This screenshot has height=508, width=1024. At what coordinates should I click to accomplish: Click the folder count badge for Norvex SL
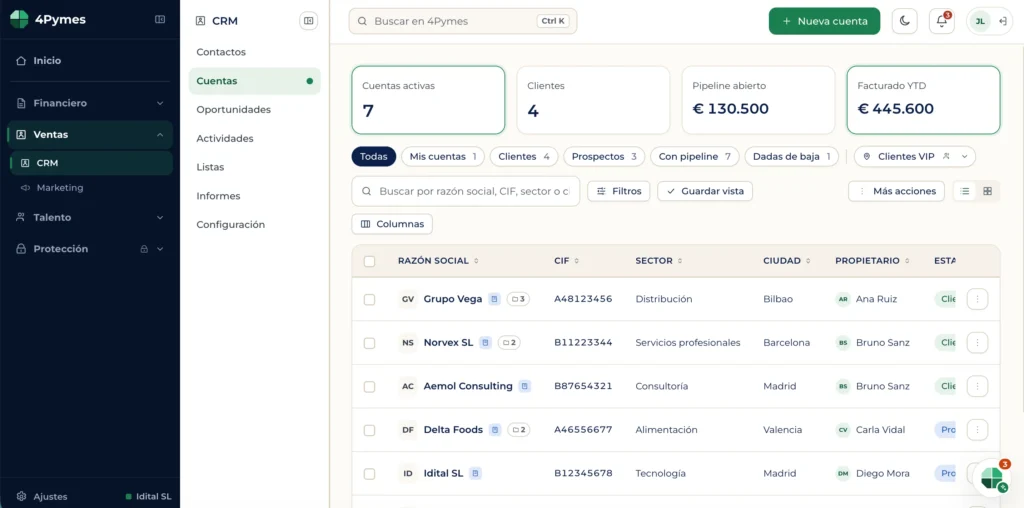(509, 342)
